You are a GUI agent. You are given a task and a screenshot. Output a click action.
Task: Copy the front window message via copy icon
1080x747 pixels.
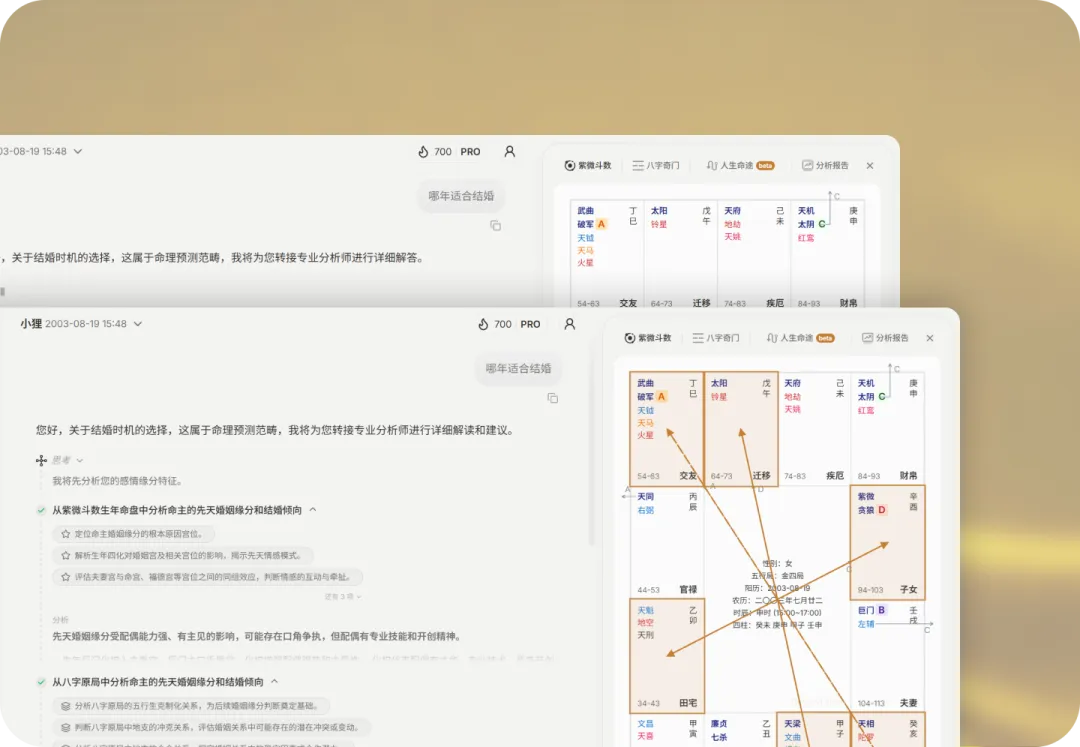coord(552,398)
